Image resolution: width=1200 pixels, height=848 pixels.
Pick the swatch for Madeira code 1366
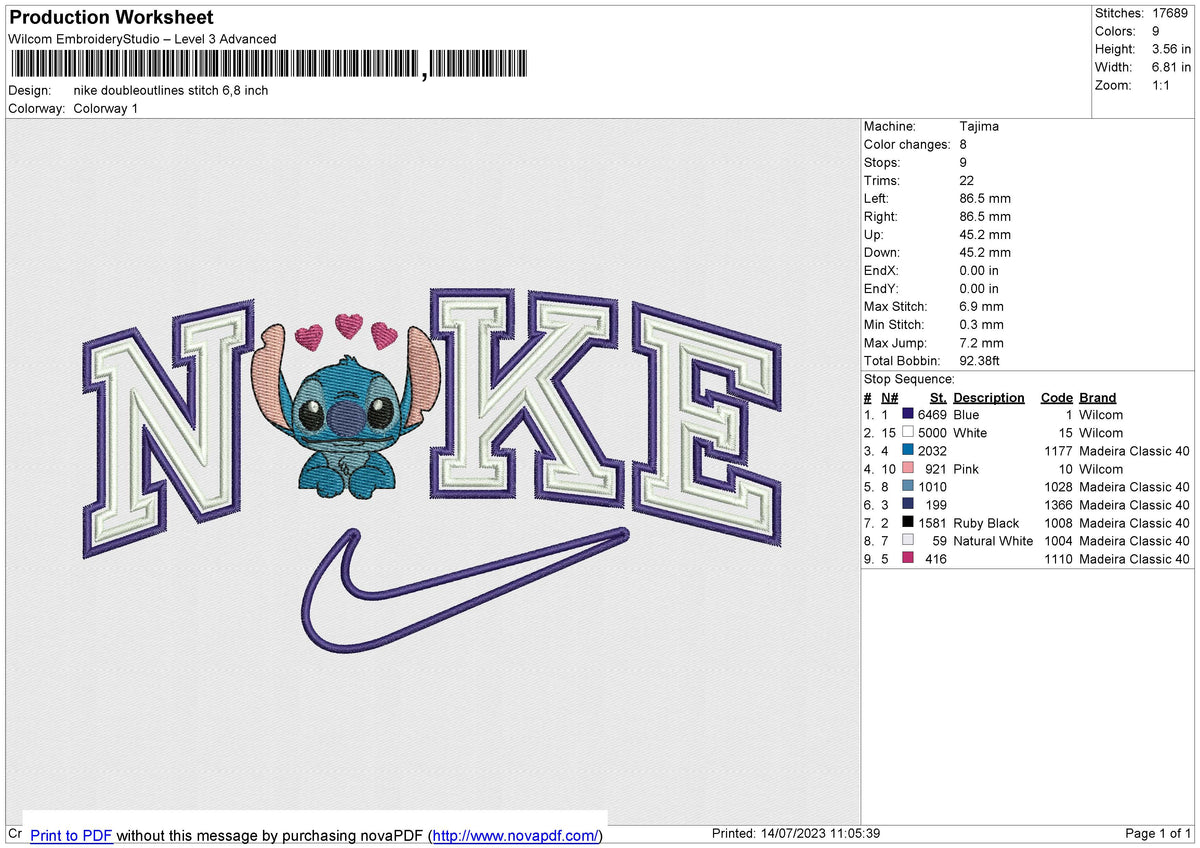(x=908, y=505)
